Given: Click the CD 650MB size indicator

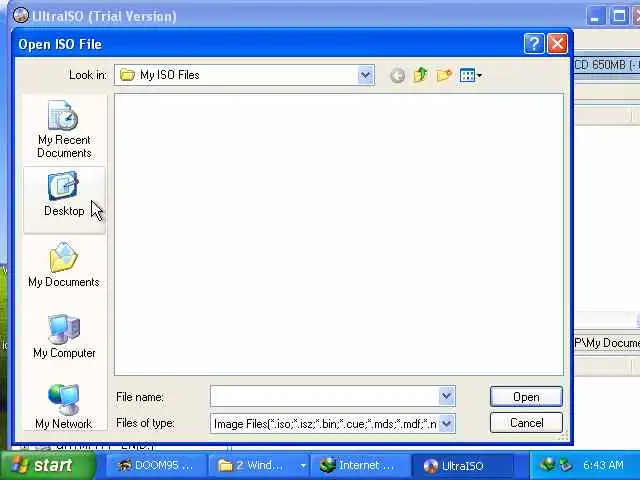Looking at the screenshot, I should [607, 65].
